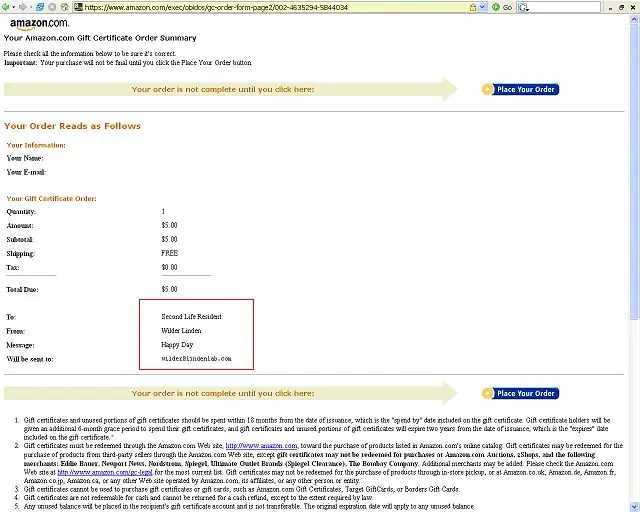The height and width of the screenshot is (512, 640).
Task: Go forward with the grey arrow
Action: pyautogui.click(x=23, y=7)
